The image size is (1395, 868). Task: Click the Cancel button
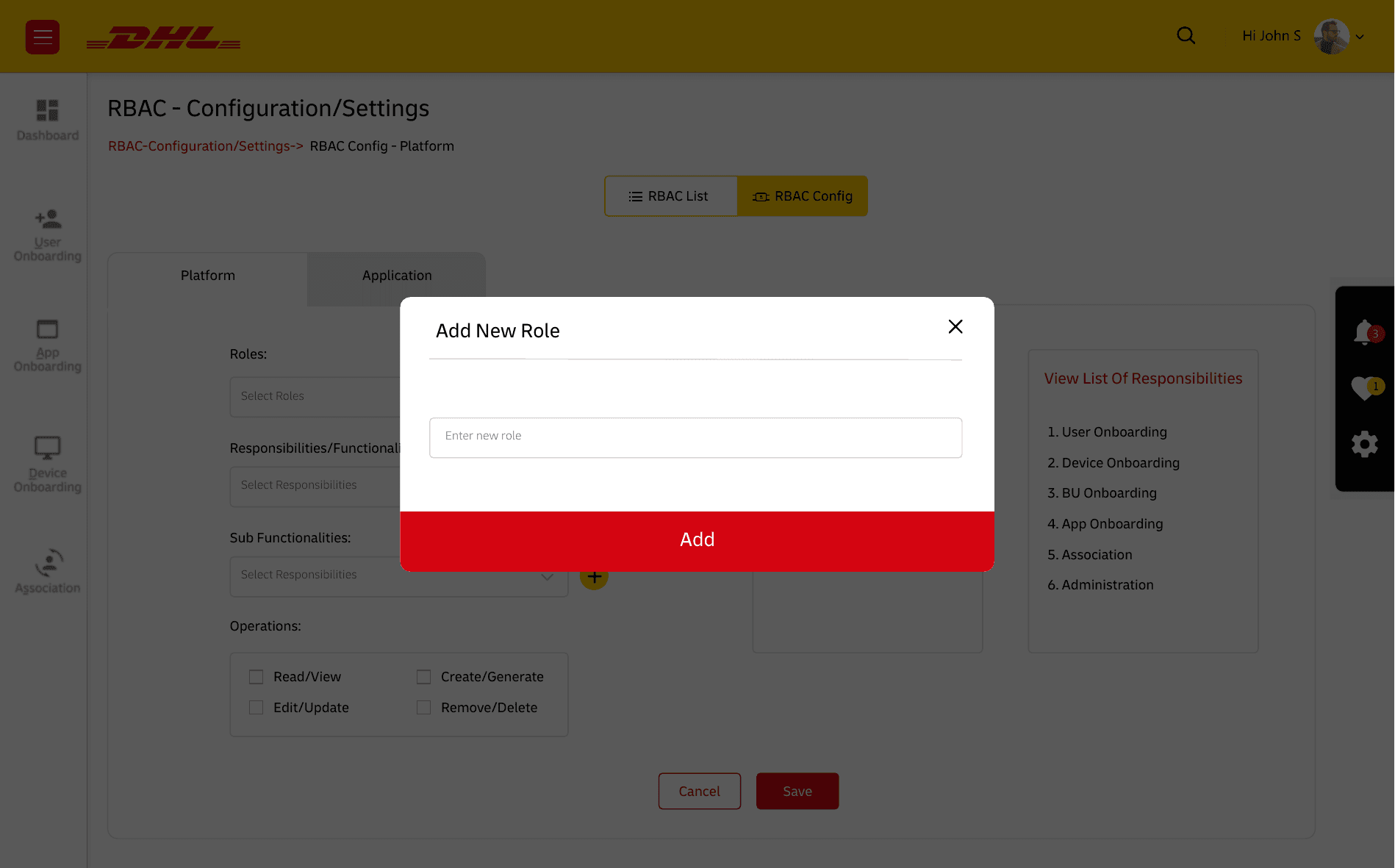pos(699,791)
